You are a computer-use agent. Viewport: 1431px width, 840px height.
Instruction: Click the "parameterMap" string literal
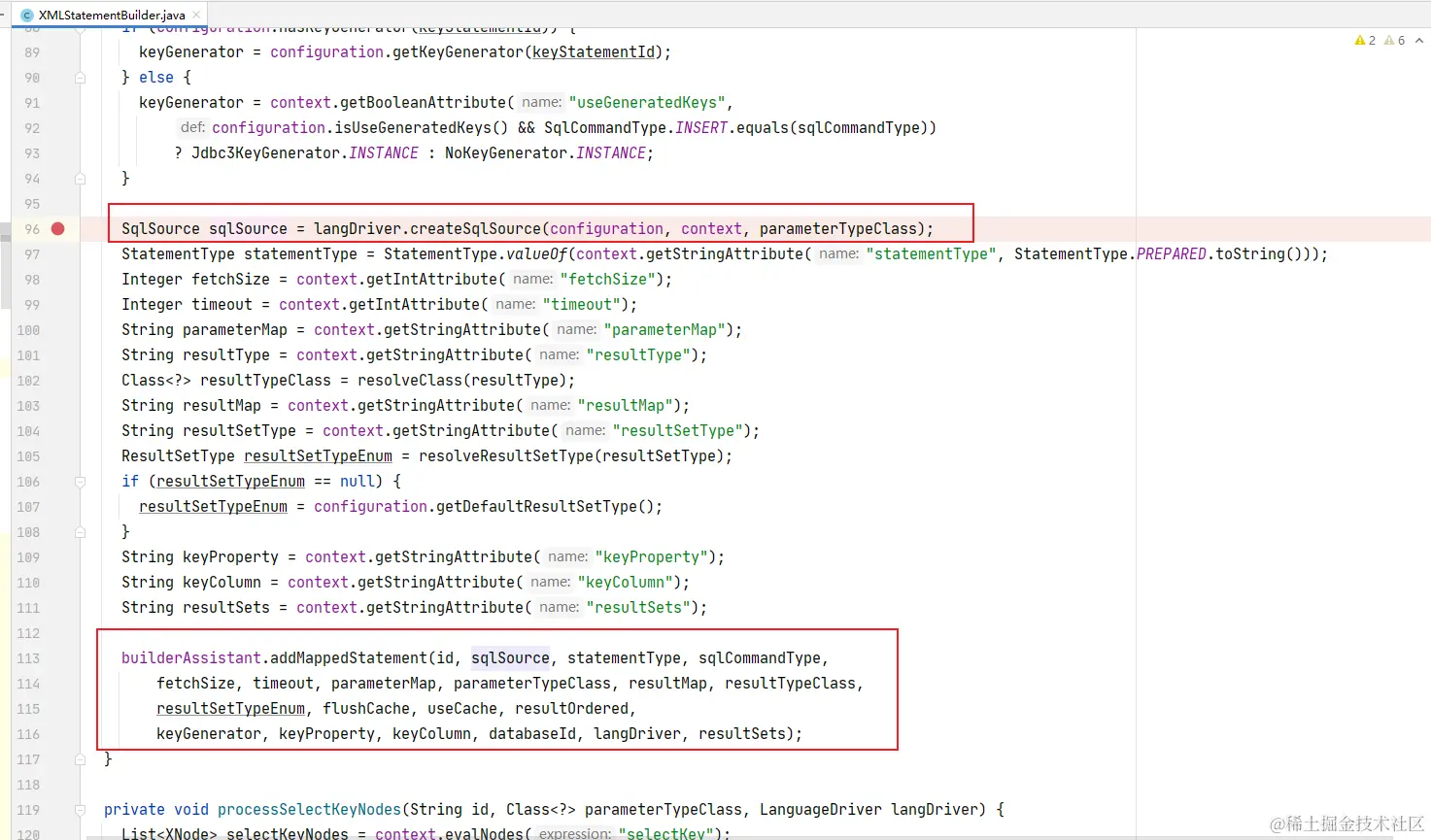pyautogui.click(x=664, y=330)
